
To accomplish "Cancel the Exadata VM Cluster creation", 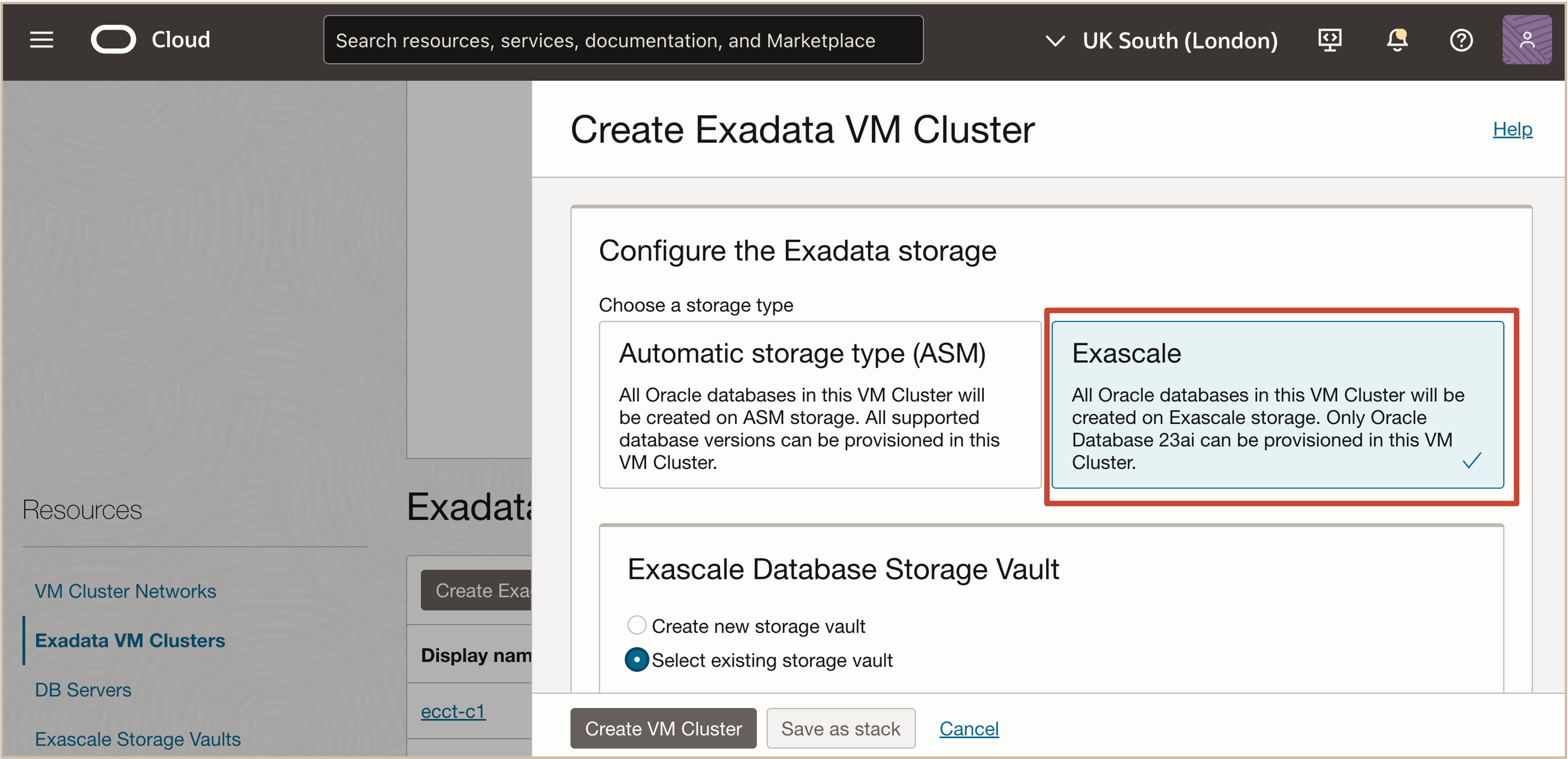I will 969,728.
